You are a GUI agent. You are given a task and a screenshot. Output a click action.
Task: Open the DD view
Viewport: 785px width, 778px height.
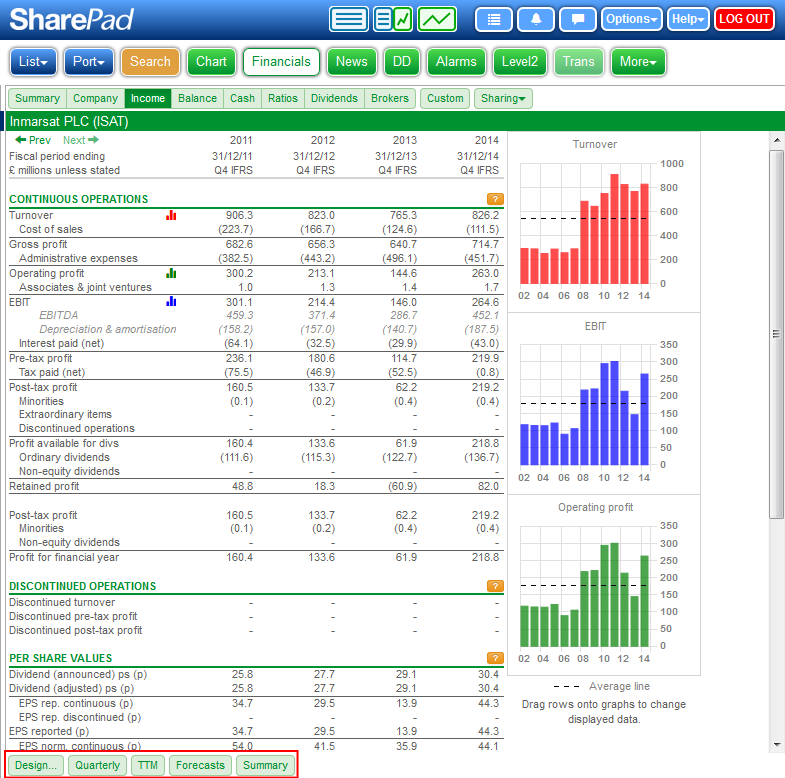click(402, 62)
